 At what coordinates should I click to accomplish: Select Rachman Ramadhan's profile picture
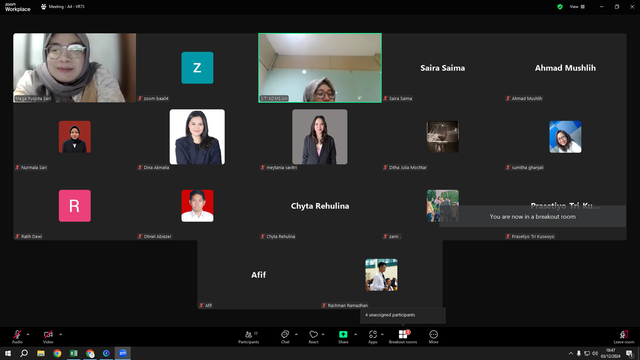pos(381,275)
